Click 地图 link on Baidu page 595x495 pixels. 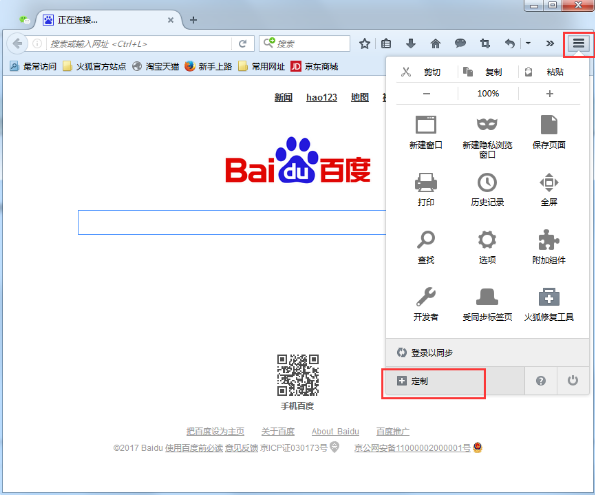coord(360,98)
